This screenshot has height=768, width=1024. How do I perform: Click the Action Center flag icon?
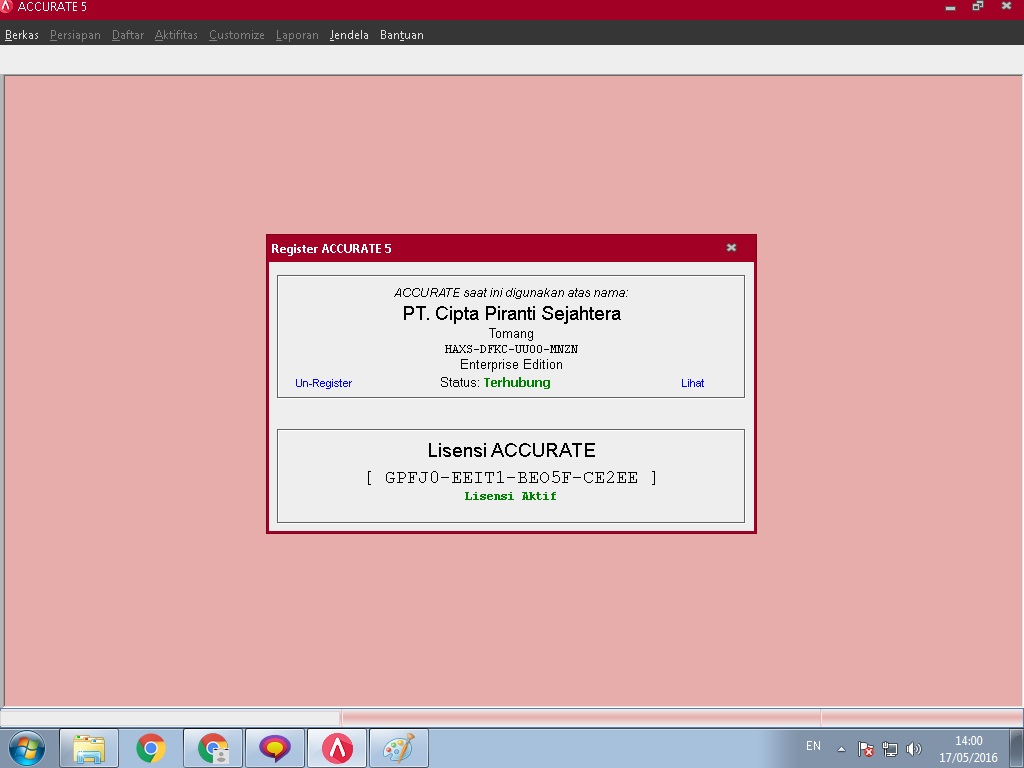point(867,749)
